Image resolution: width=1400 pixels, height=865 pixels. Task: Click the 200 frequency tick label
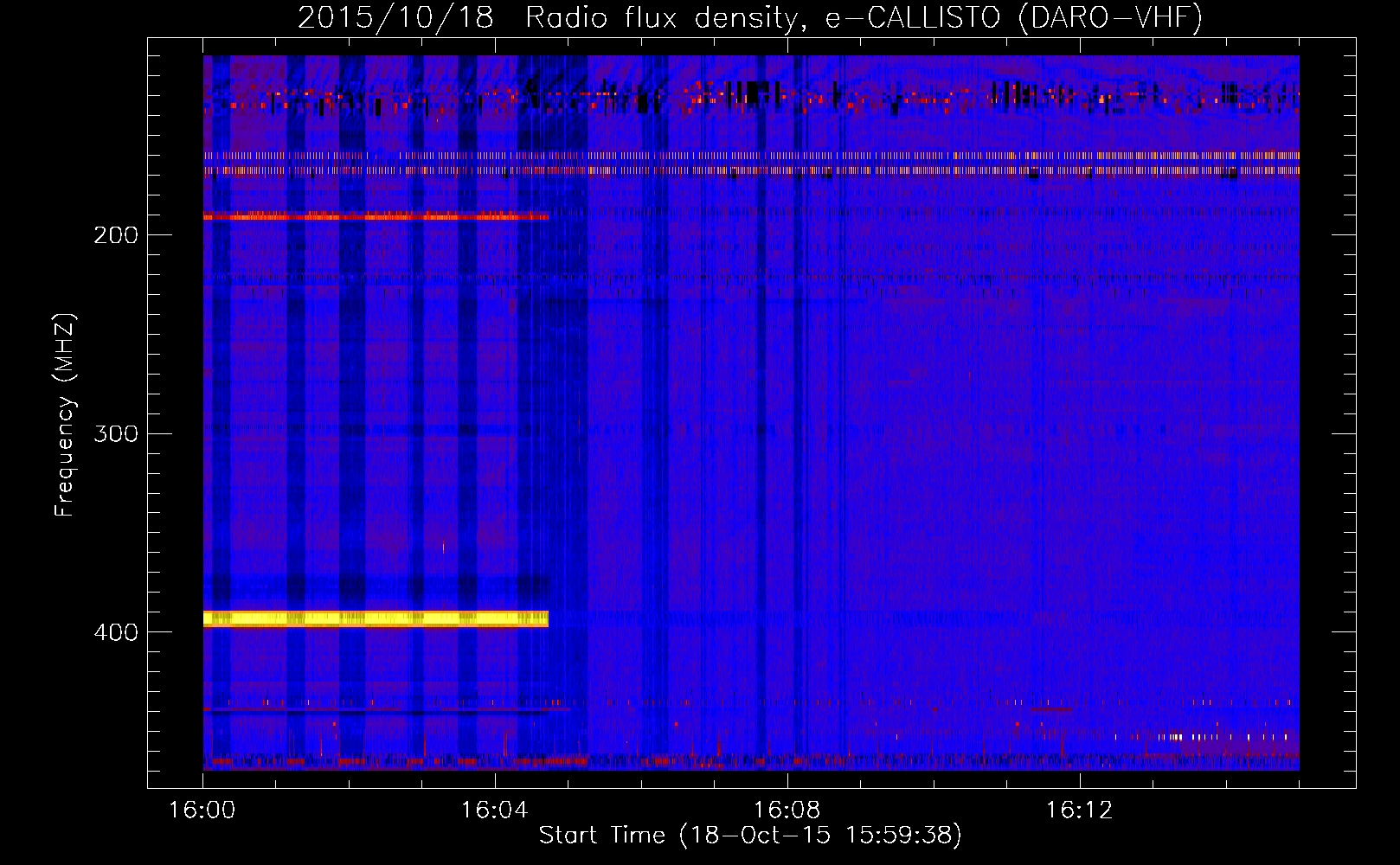(x=116, y=235)
